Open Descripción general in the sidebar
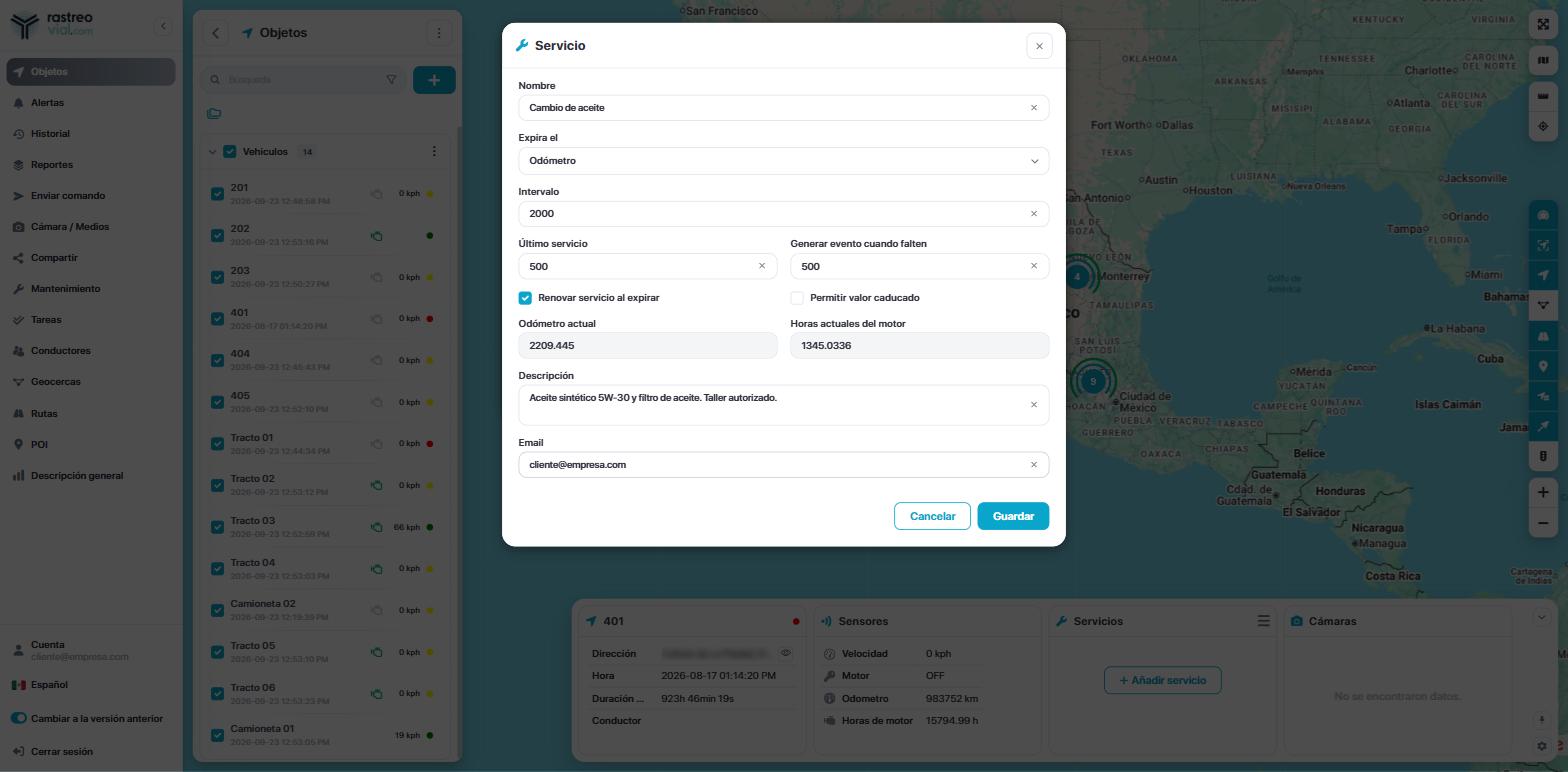The width and height of the screenshot is (1568, 772). (91, 476)
